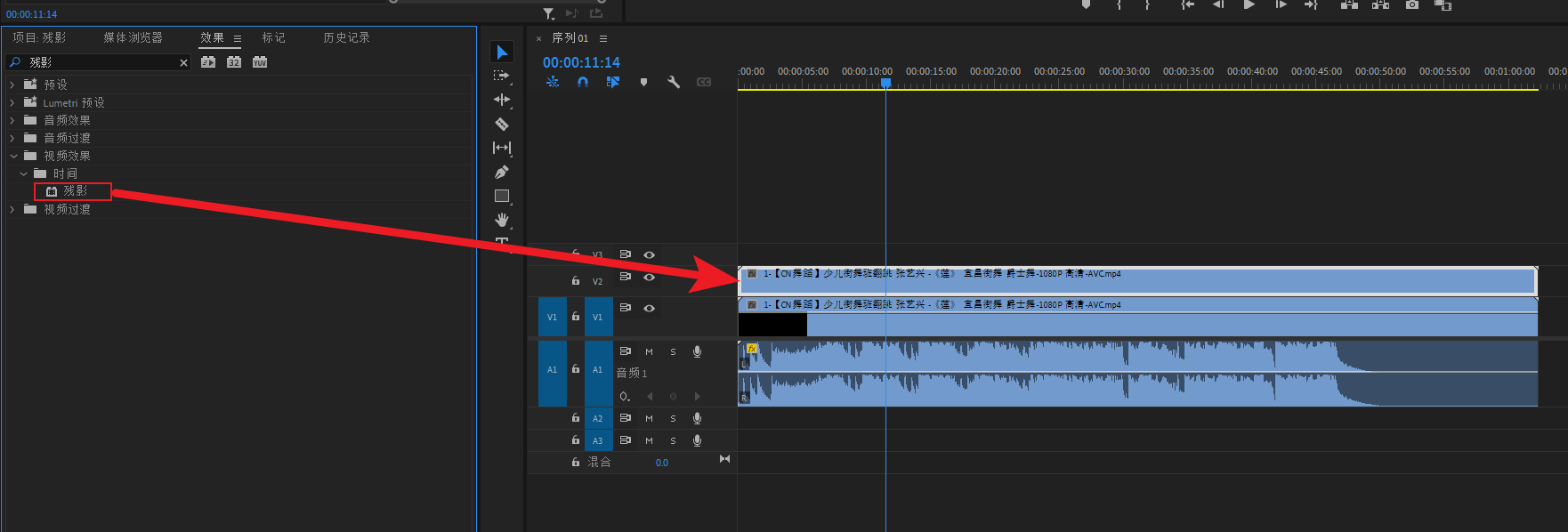This screenshot has width=1568, height=532.
Task: Clear the effects search box
Action: [183, 62]
